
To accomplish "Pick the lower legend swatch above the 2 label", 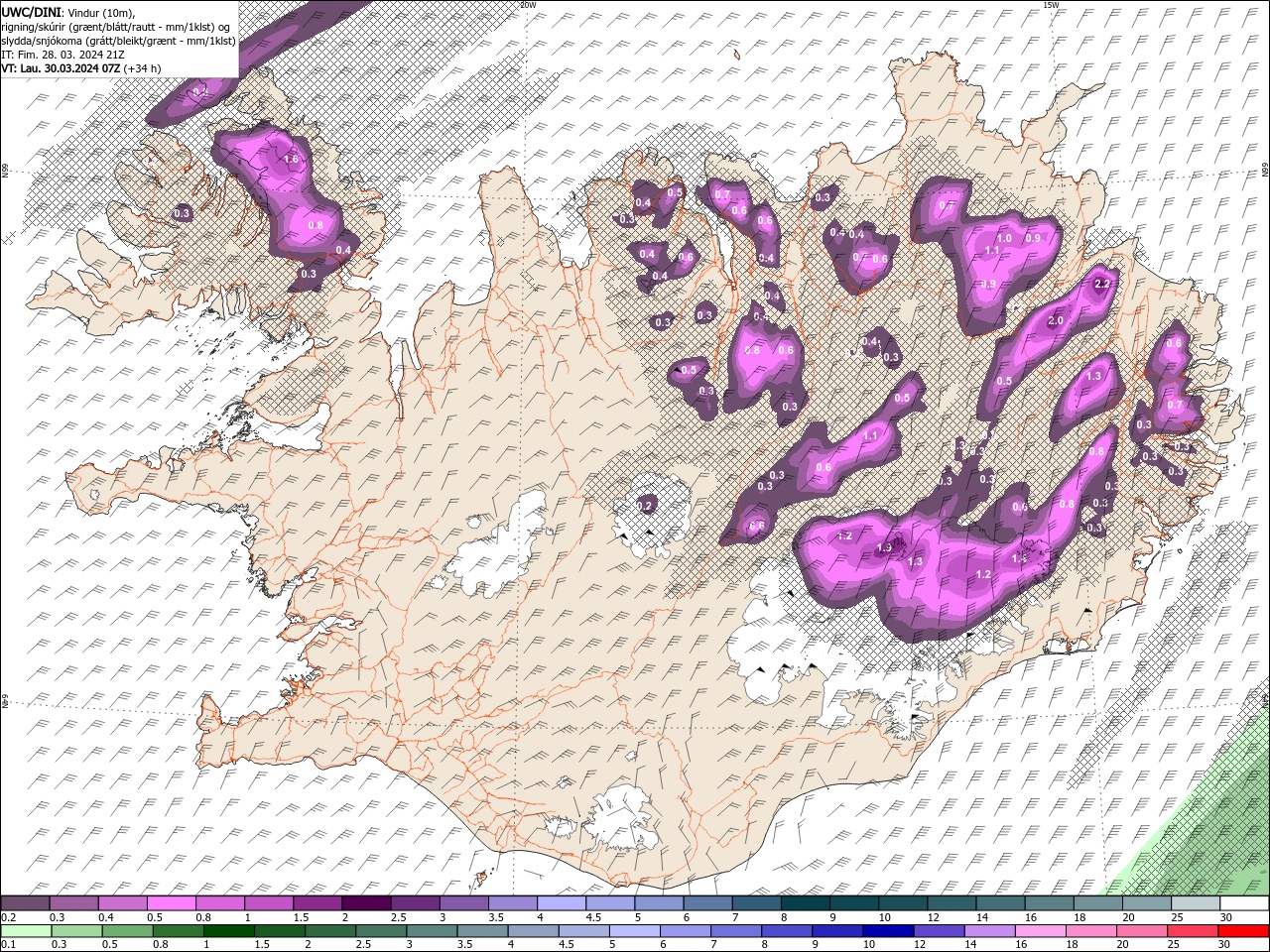I will click(x=328, y=931).
